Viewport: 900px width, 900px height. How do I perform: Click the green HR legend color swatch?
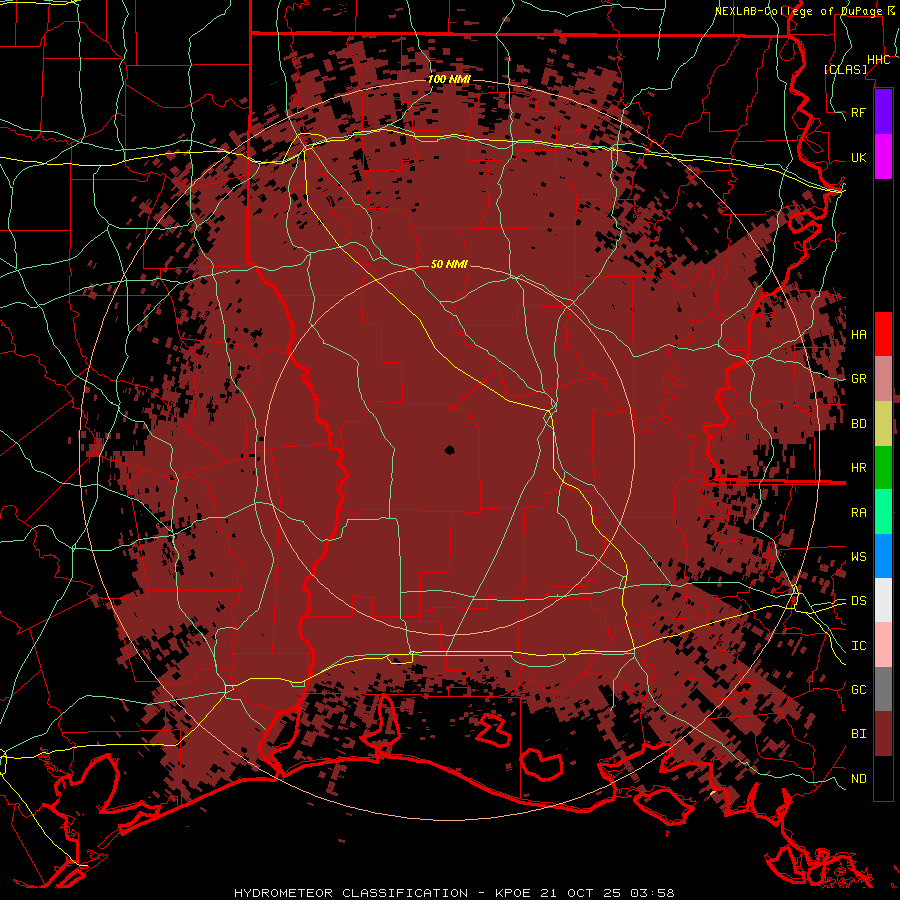tap(883, 468)
